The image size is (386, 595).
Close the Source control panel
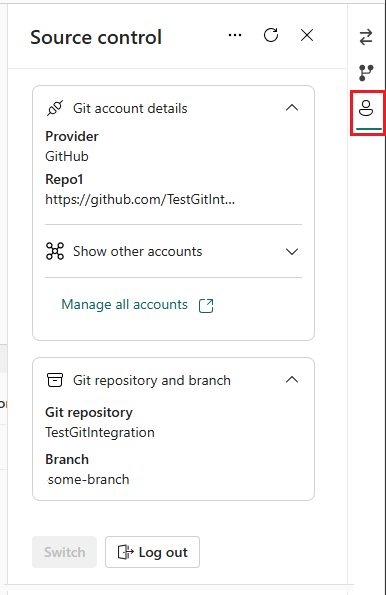point(307,35)
